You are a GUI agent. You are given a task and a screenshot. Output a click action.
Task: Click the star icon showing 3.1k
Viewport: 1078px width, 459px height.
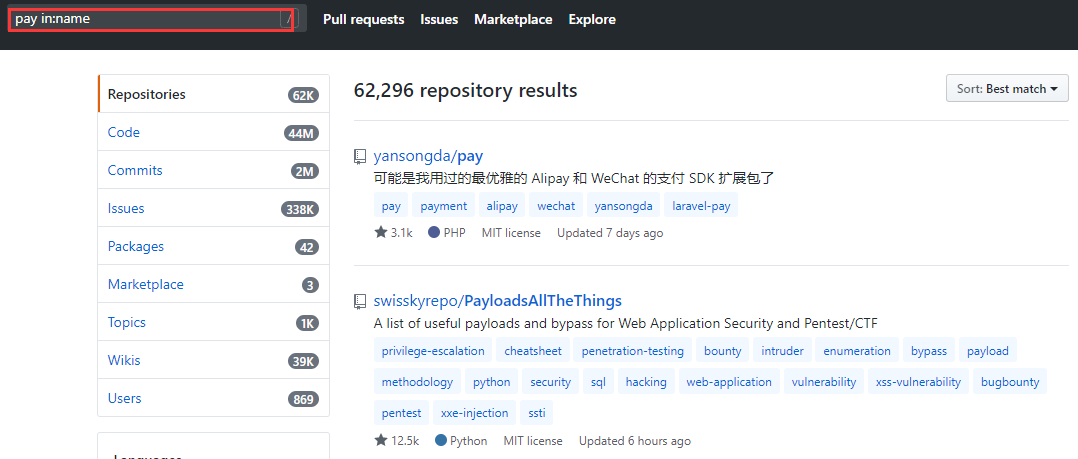(x=380, y=232)
